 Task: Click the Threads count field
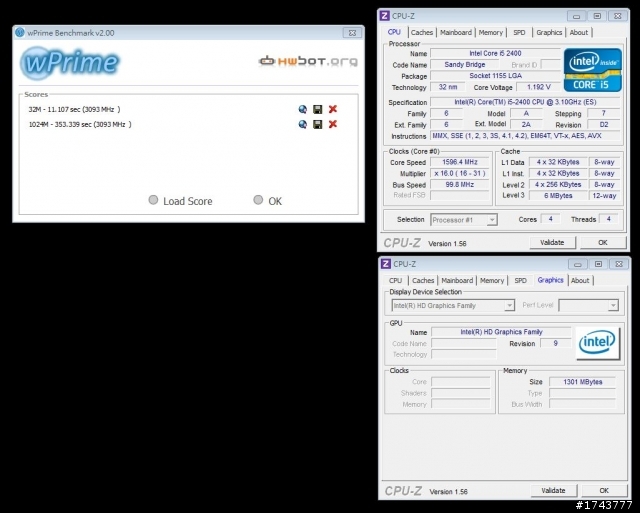(x=609, y=219)
